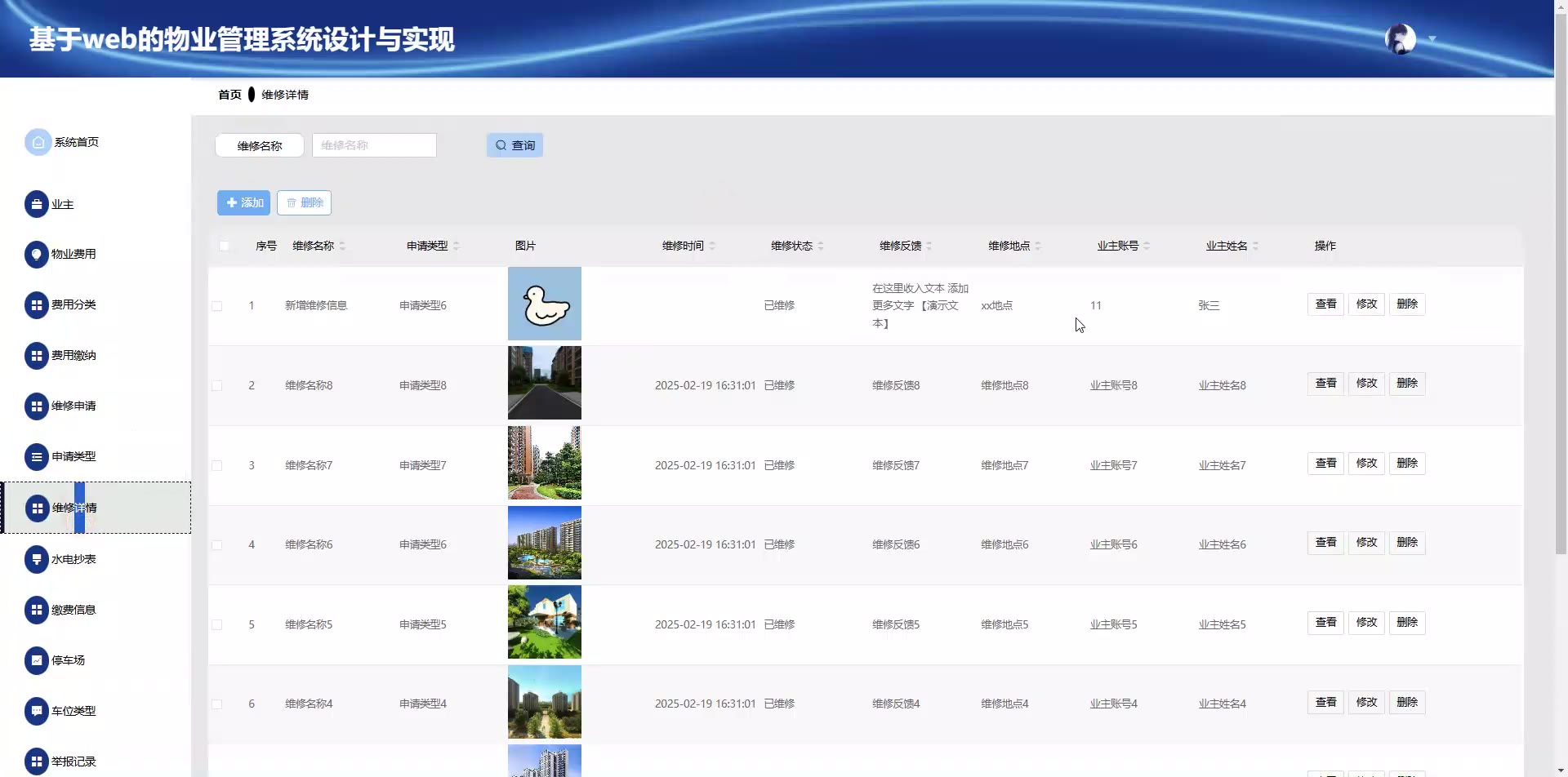The image size is (1568, 777).
Task: Click the 车位类型 chat bubble icon
Action: pos(37,711)
